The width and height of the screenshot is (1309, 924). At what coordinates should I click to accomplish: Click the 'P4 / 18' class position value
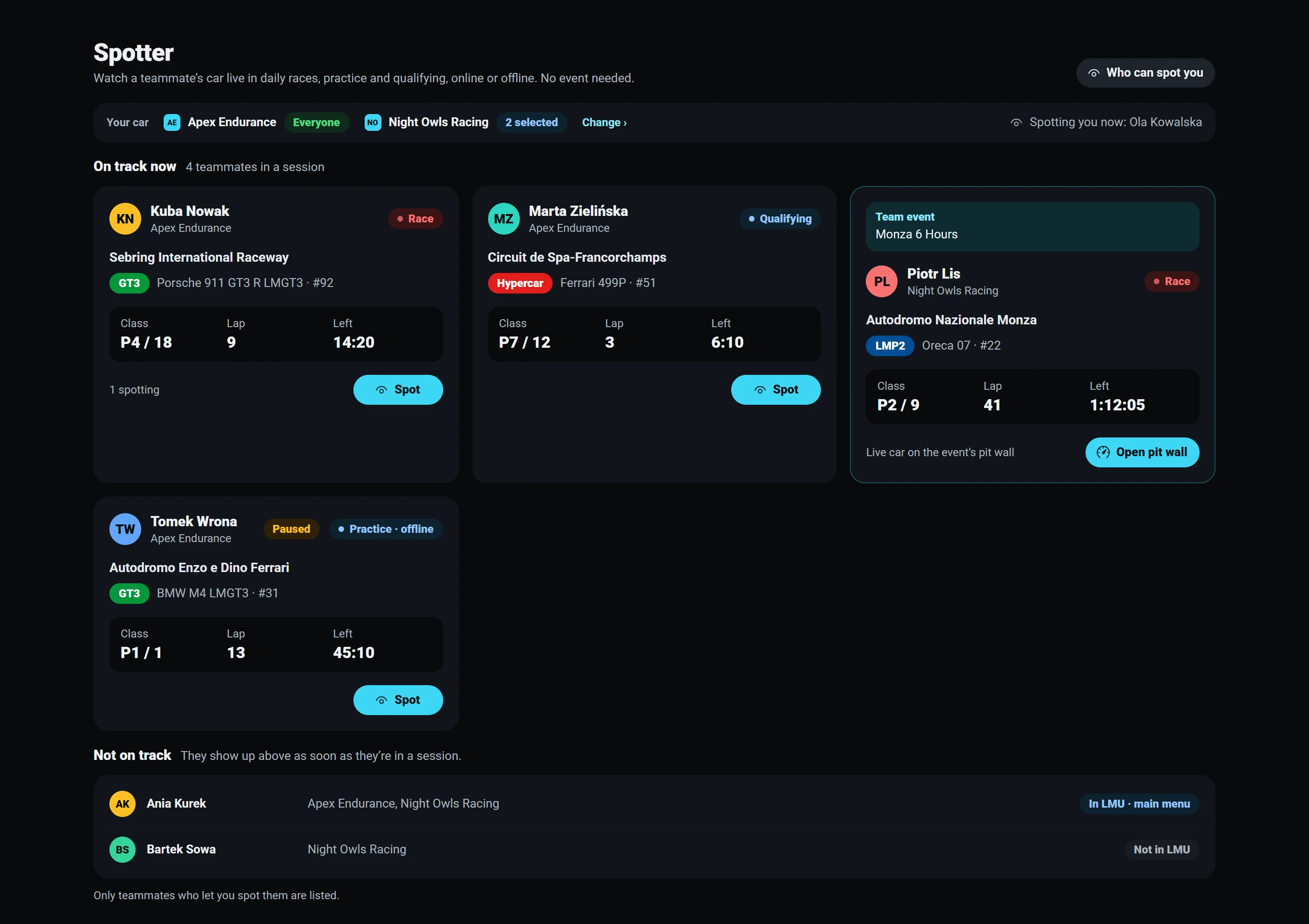[146, 343]
